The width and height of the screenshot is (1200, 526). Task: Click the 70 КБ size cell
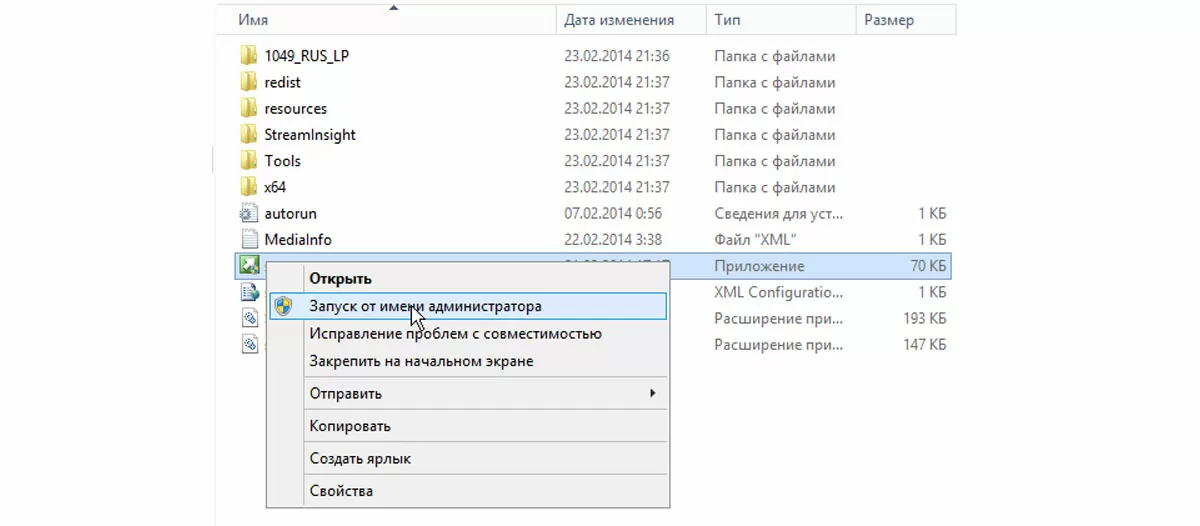pos(926,266)
